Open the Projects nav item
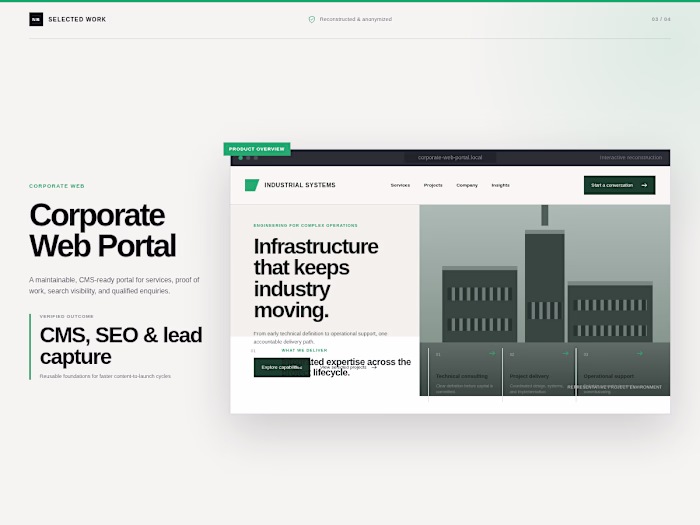Screen dimensions: 700x525 (x=433, y=185)
